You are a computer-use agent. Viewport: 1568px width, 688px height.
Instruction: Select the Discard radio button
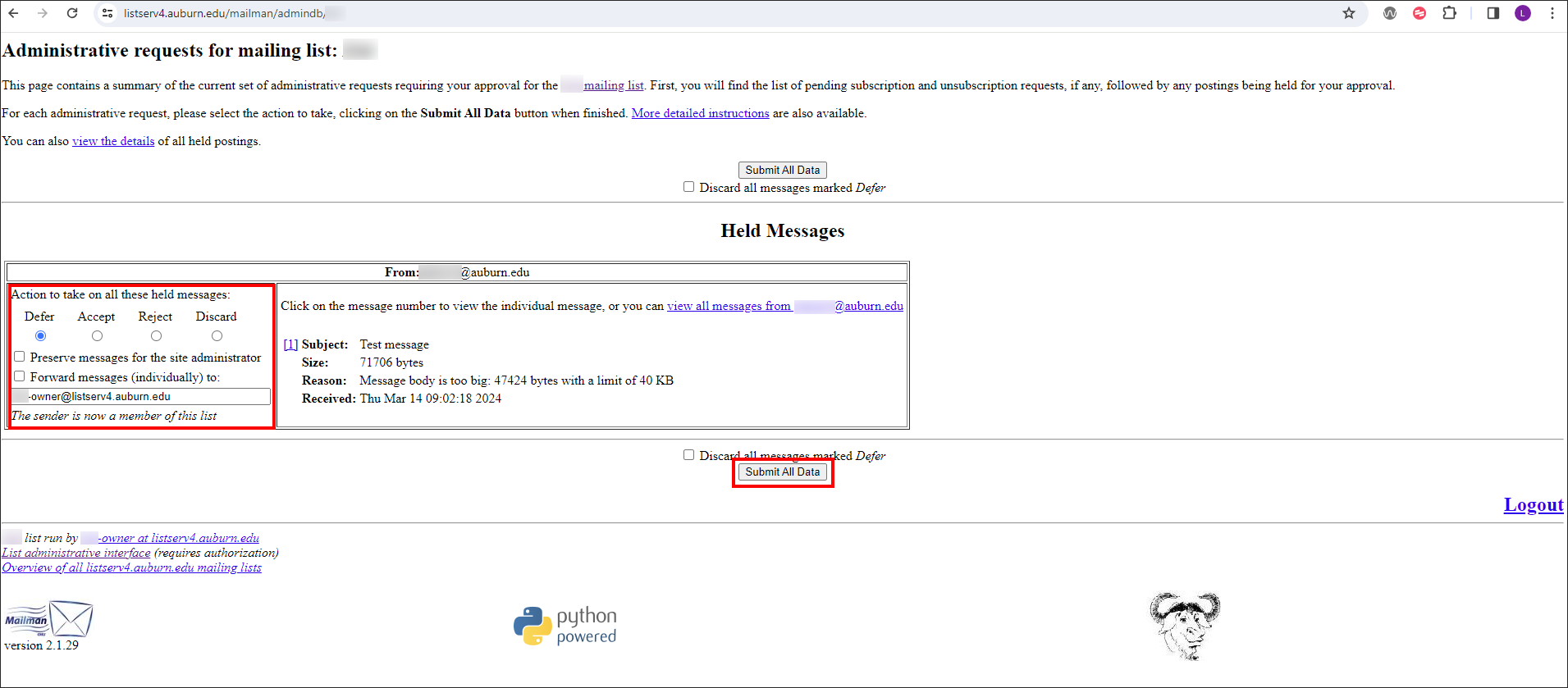(x=217, y=335)
